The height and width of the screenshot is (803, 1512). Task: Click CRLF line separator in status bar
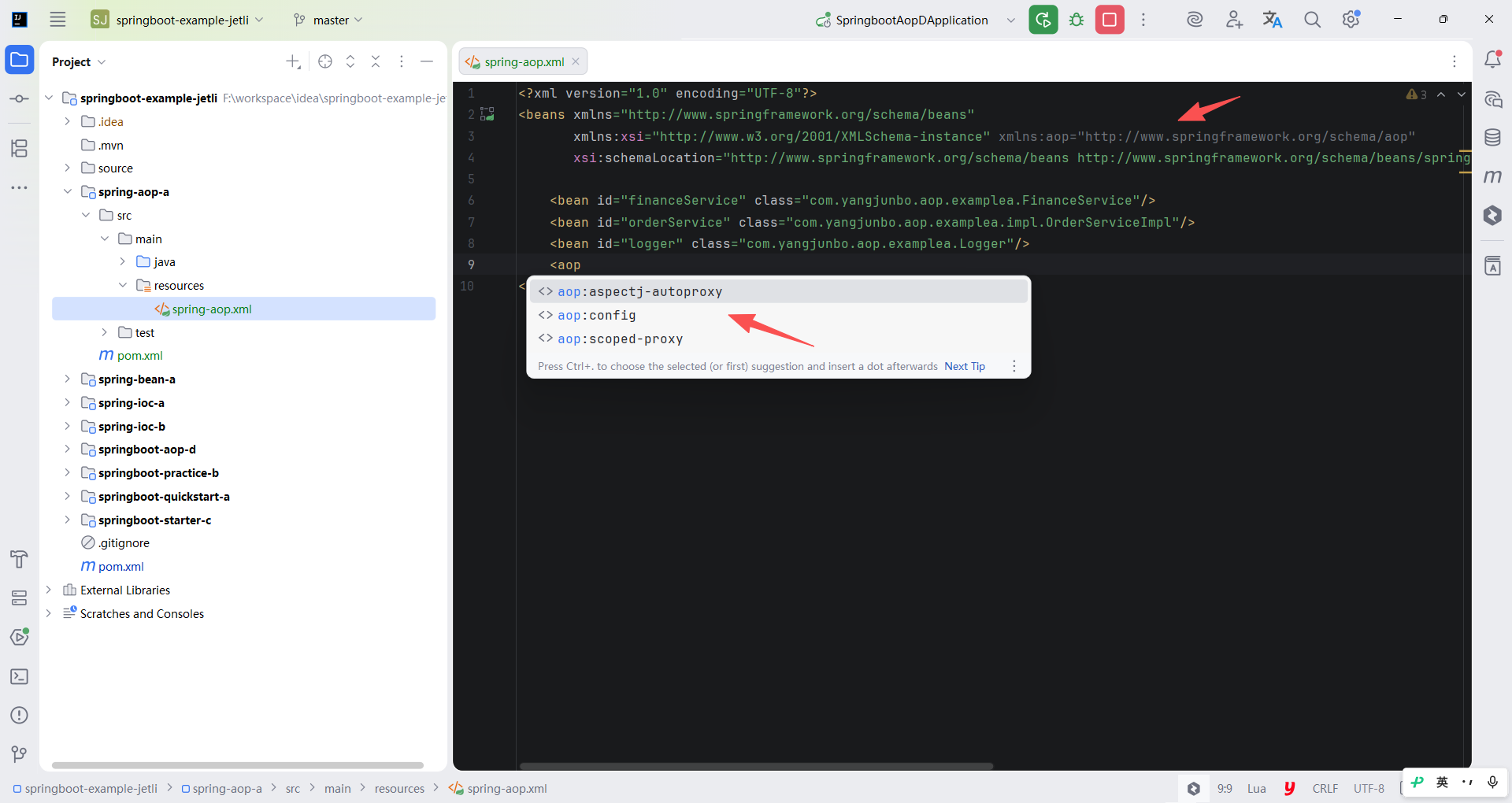pyautogui.click(x=1325, y=788)
